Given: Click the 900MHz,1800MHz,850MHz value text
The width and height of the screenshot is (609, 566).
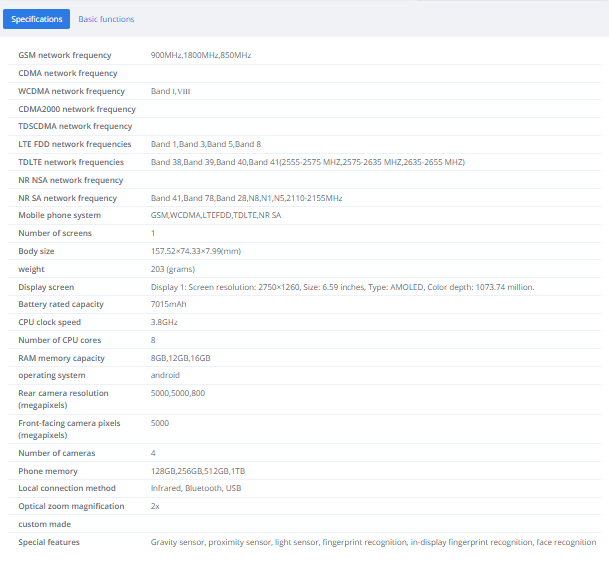Looking at the screenshot, I should point(201,55).
